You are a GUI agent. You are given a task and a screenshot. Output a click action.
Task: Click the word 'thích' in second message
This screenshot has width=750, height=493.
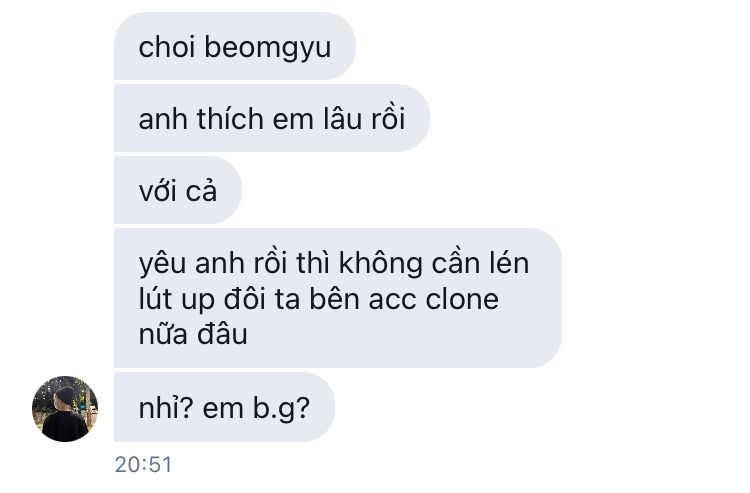230,118
